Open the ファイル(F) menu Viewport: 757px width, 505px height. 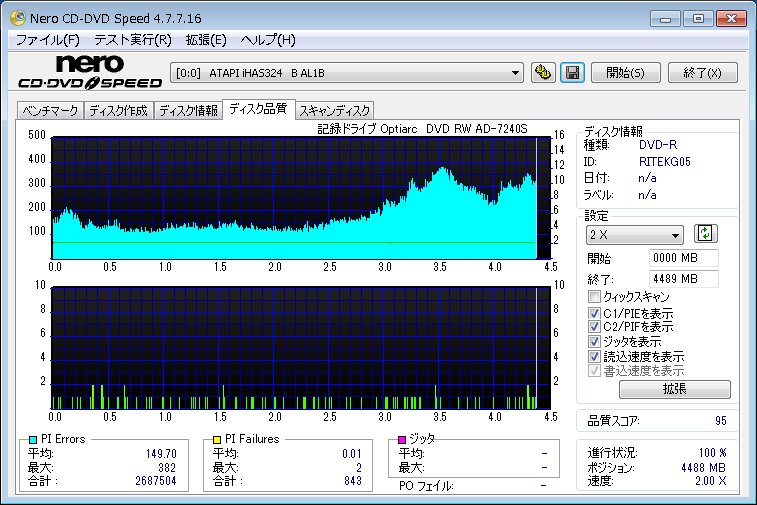pos(48,40)
